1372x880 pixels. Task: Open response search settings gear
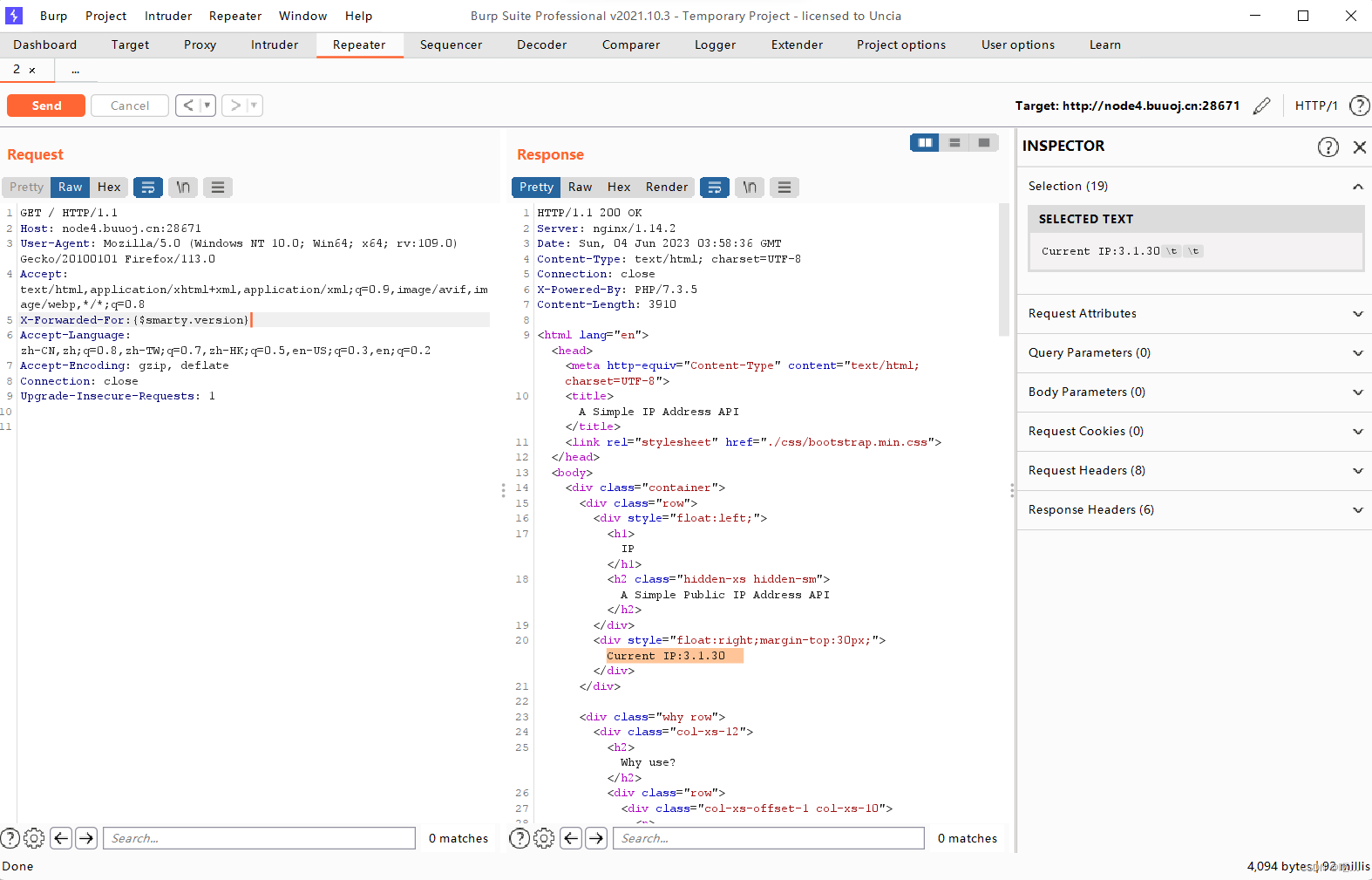coord(544,838)
